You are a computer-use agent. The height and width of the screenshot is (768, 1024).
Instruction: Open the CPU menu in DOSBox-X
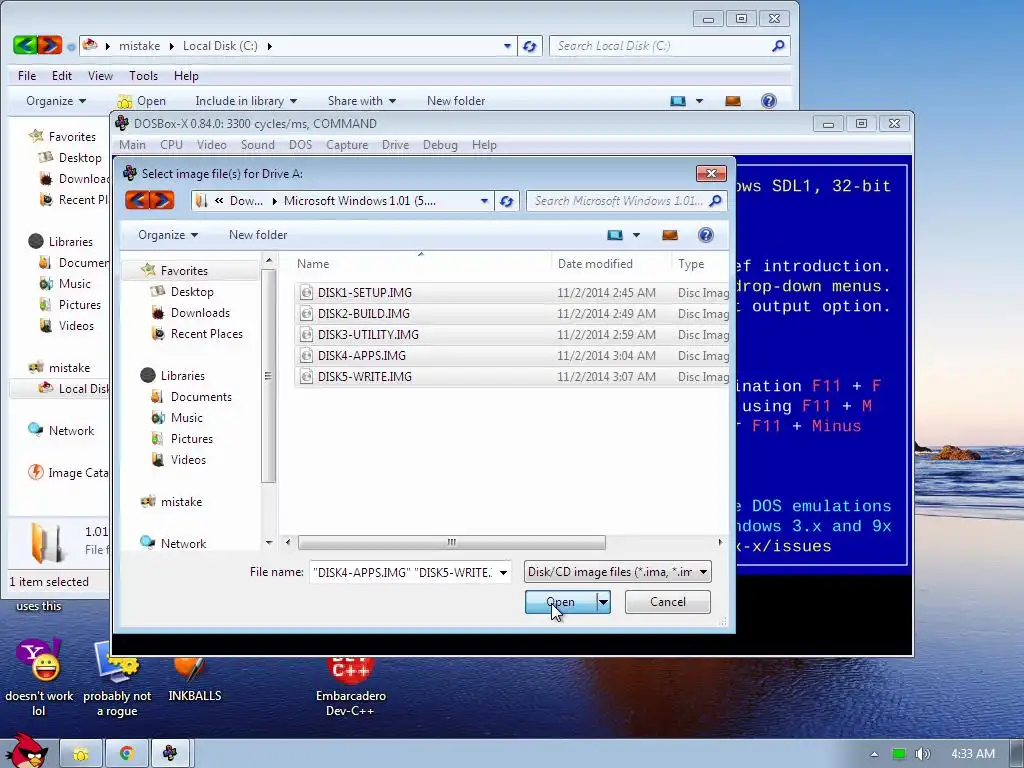click(x=171, y=145)
